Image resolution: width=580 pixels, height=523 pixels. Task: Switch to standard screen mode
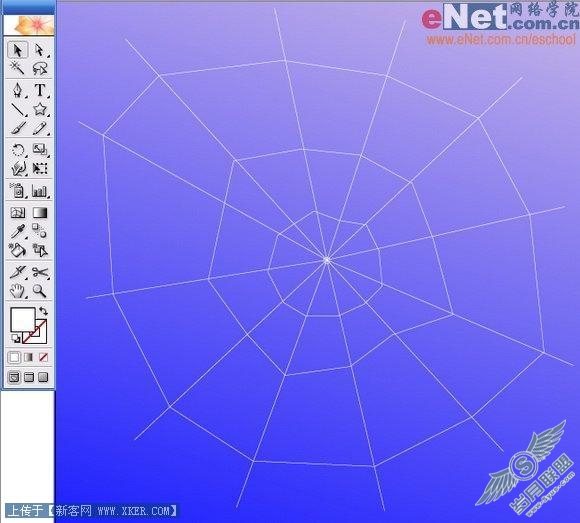pos(14,377)
